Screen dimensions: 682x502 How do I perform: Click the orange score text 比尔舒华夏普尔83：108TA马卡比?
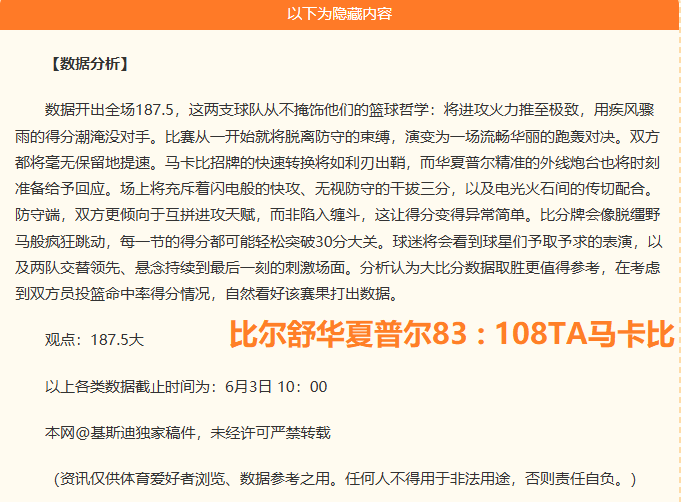coord(452,334)
